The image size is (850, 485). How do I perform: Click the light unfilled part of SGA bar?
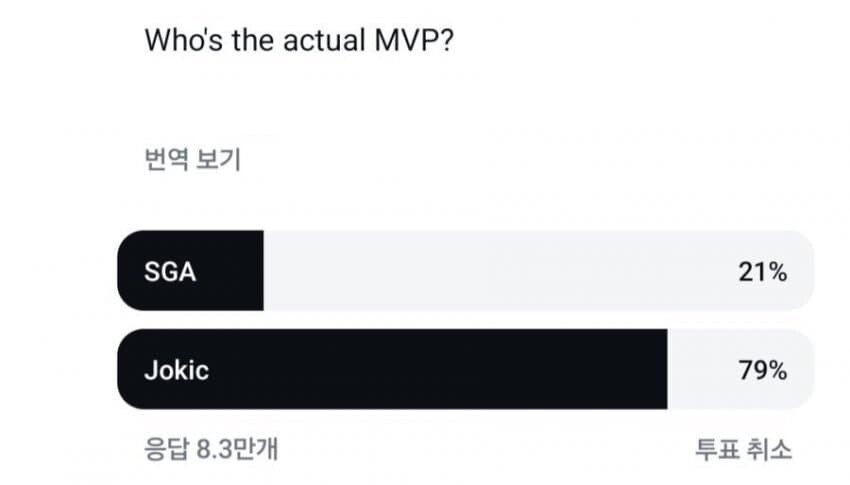point(500,271)
